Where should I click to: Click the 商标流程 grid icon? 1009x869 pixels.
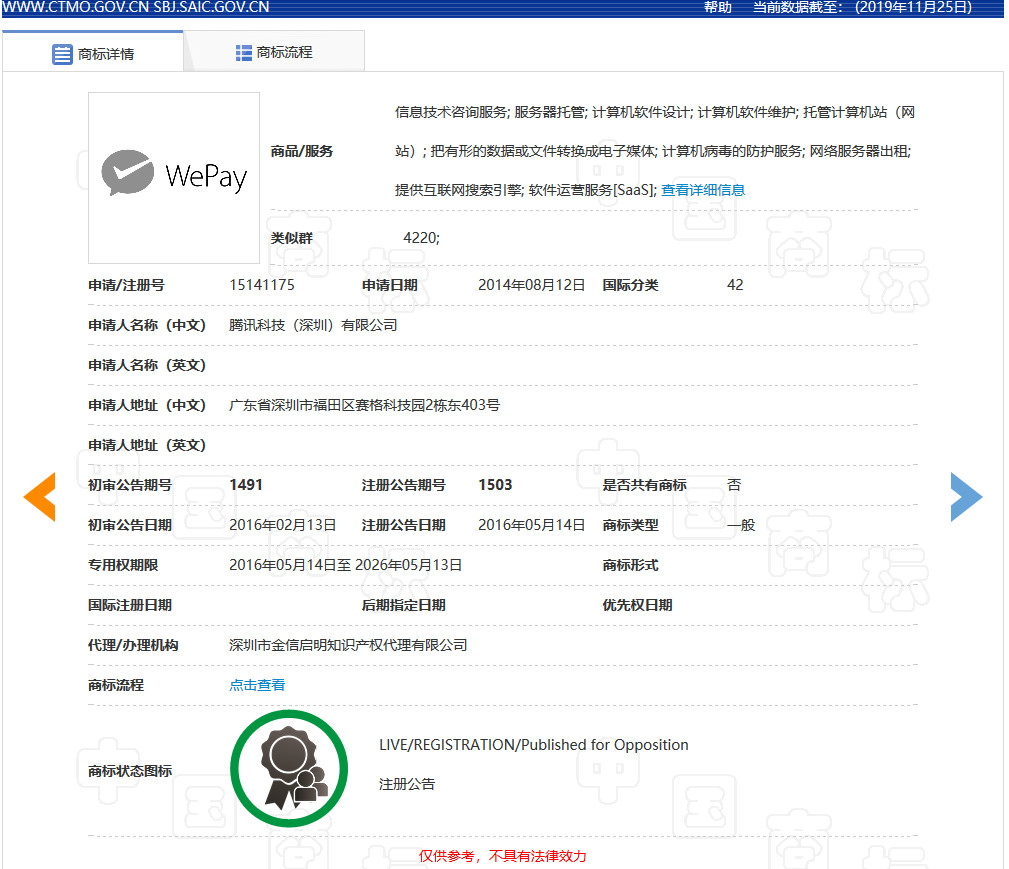pyautogui.click(x=244, y=53)
